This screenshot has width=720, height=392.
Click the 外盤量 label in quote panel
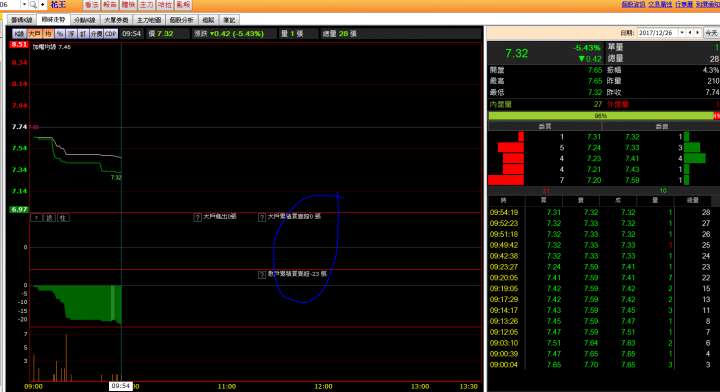tap(618, 105)
